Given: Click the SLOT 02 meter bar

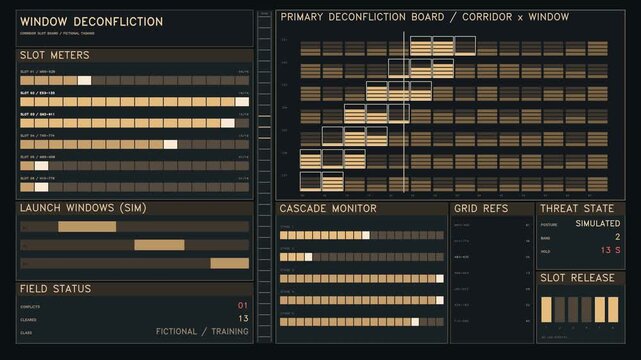Looking at the screenshot, I should tap(134, 101).
